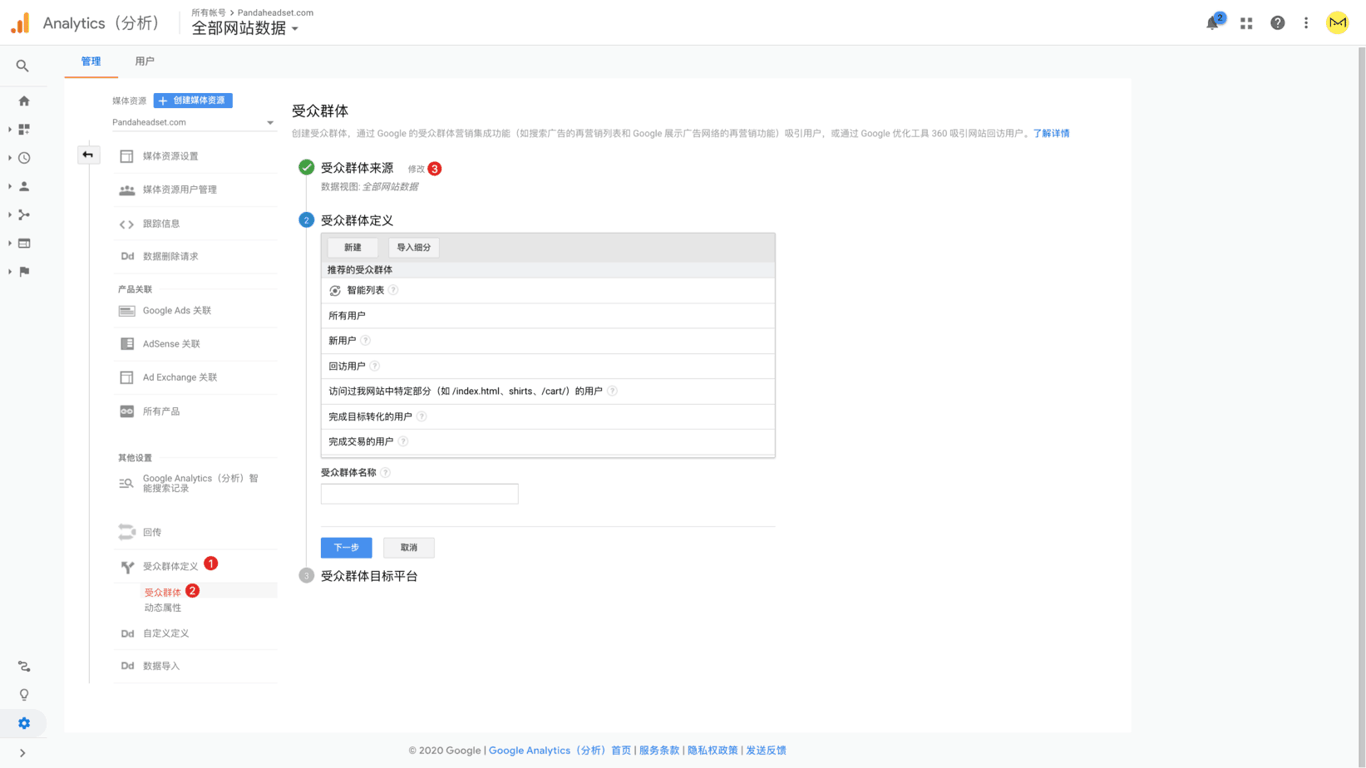This screenshot has height=768, width=1366.
Task: Expand the 全部网站数据 view selector
Action: click(x=245, y=29)
